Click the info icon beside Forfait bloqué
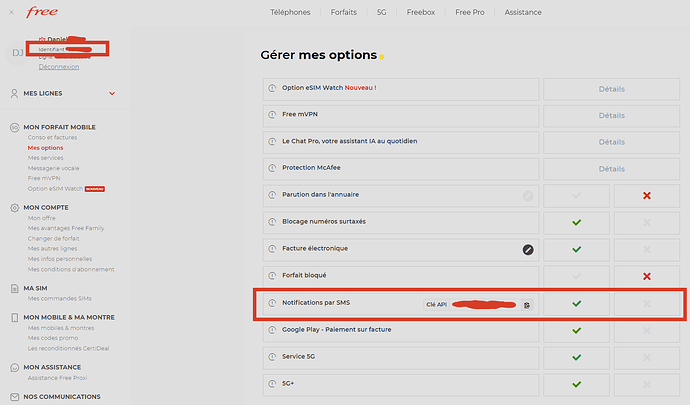This screenshot has width=690, height=405. pos(272,276)
